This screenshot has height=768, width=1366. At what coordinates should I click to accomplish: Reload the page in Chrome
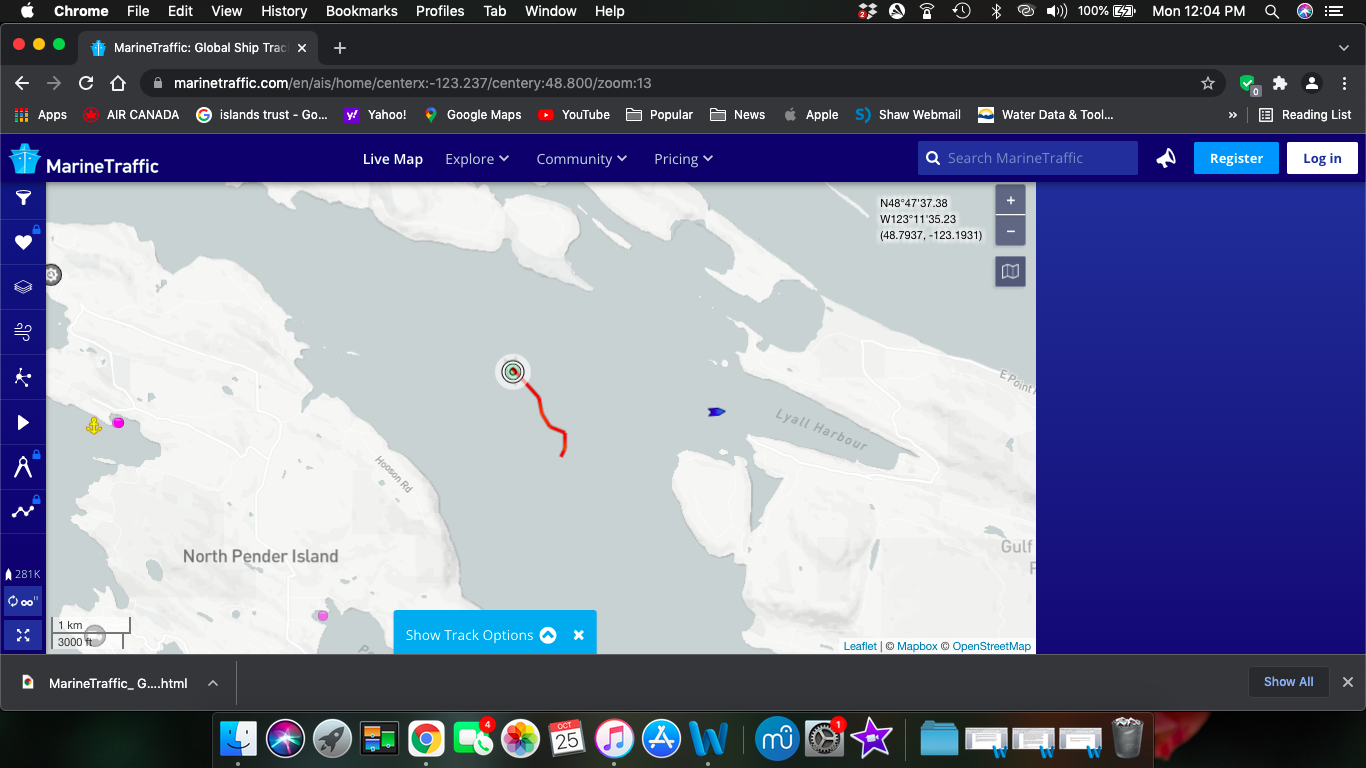point(86,83)
